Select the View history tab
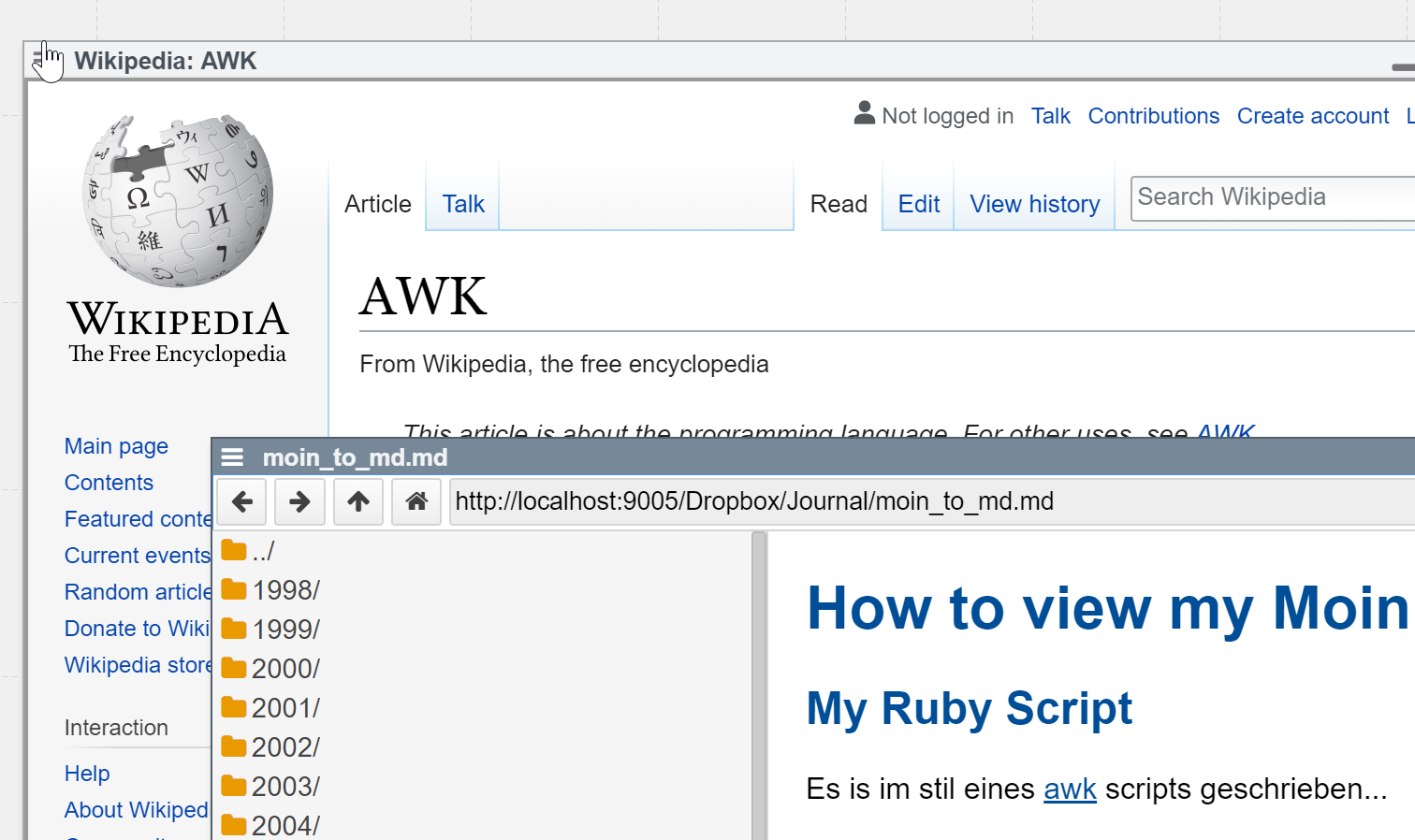 click(x=1034, y=204)
